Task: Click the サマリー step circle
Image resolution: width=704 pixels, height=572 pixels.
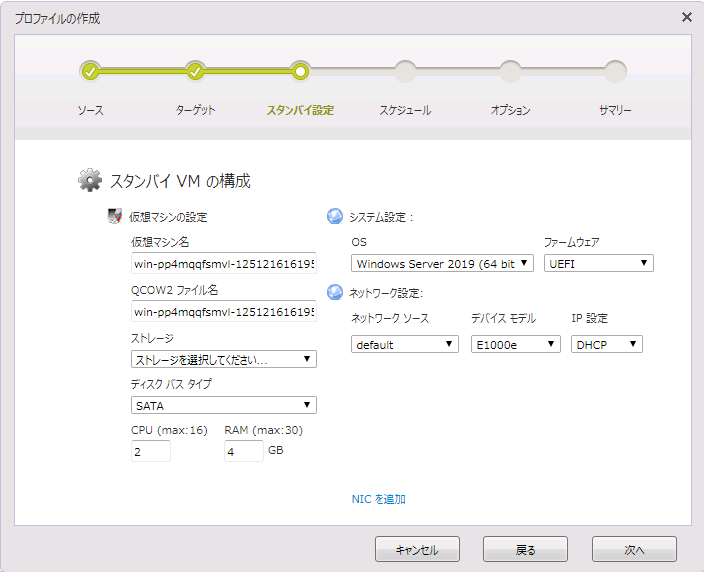Action: [x=615, y=71]
